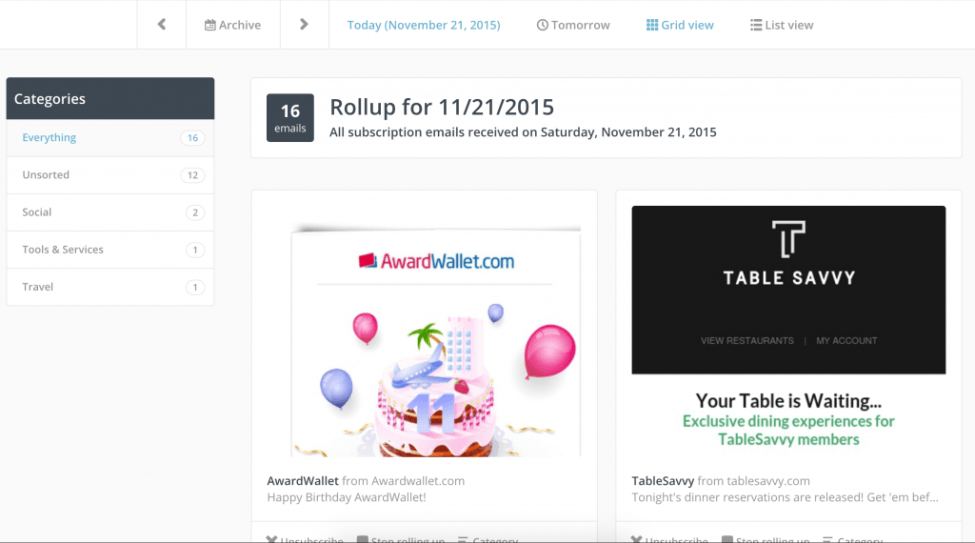Click VIEW RESTAURANTS in Table Savvy email
Image resolution: width=975 pixels, height=543 pixels.
click(x=747, y=341)
